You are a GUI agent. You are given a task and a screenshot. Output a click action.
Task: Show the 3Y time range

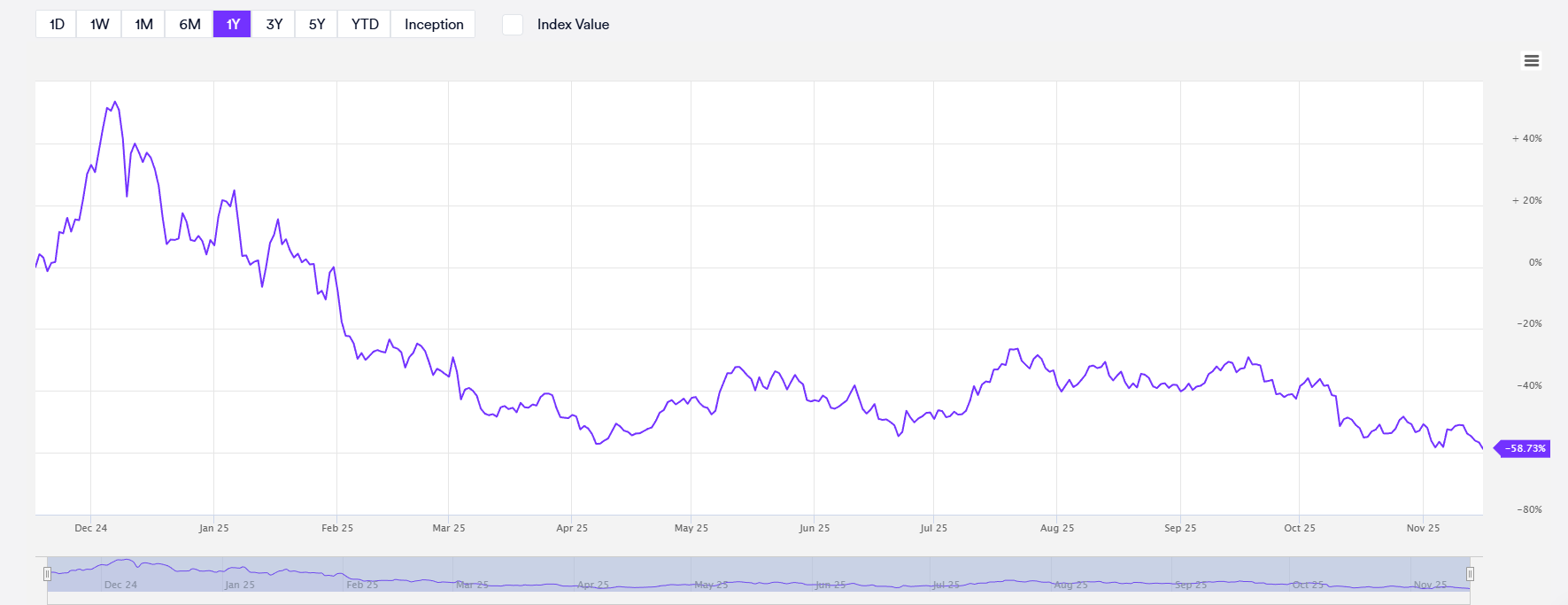[x=274, y=24]
